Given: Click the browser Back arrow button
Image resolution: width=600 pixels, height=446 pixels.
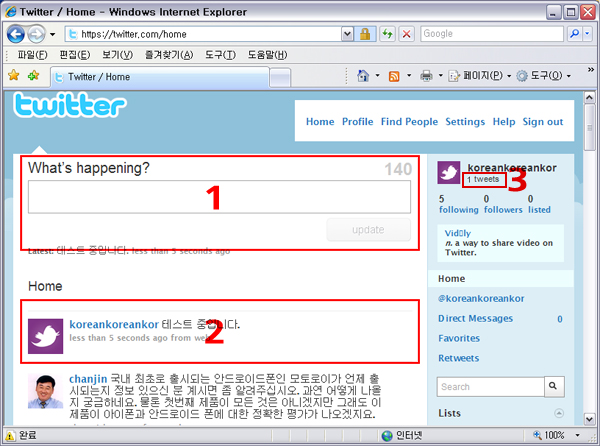Looking at the screenshot, I should 16,34.
